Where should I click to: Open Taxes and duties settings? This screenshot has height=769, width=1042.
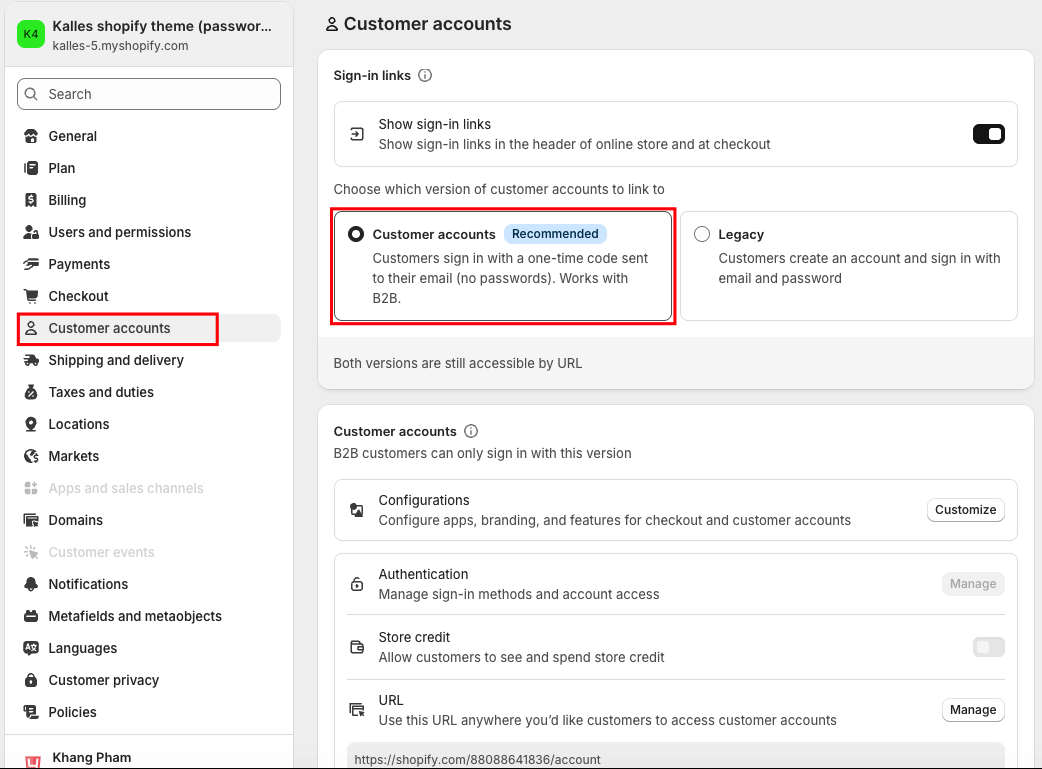pyautogui.click(x=101, y=392)
